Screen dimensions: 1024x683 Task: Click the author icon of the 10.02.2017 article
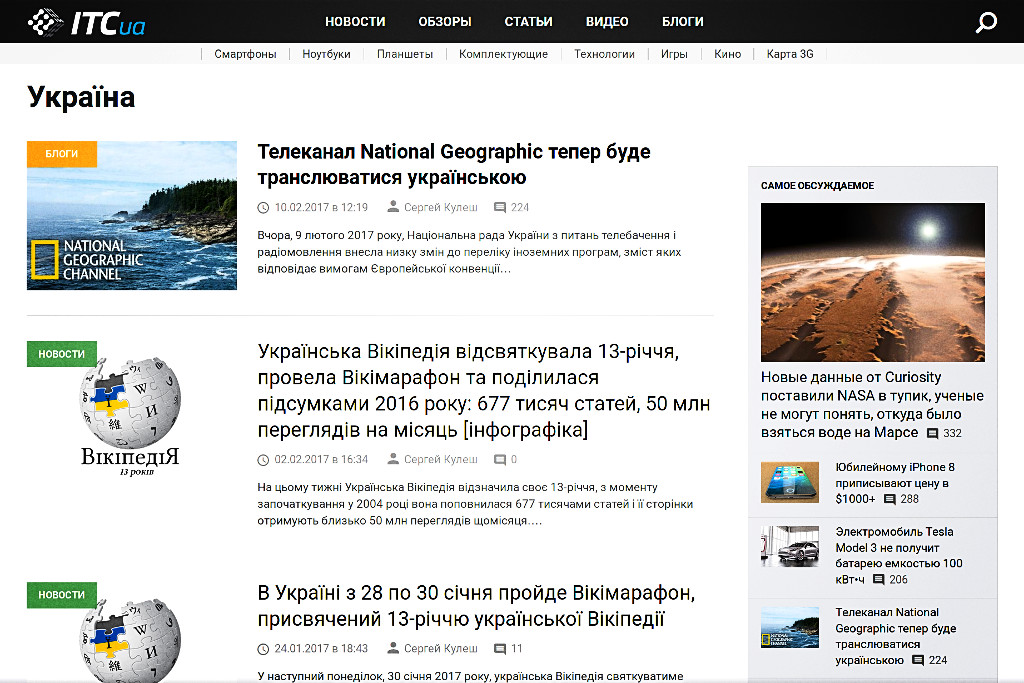pos(393,207)
